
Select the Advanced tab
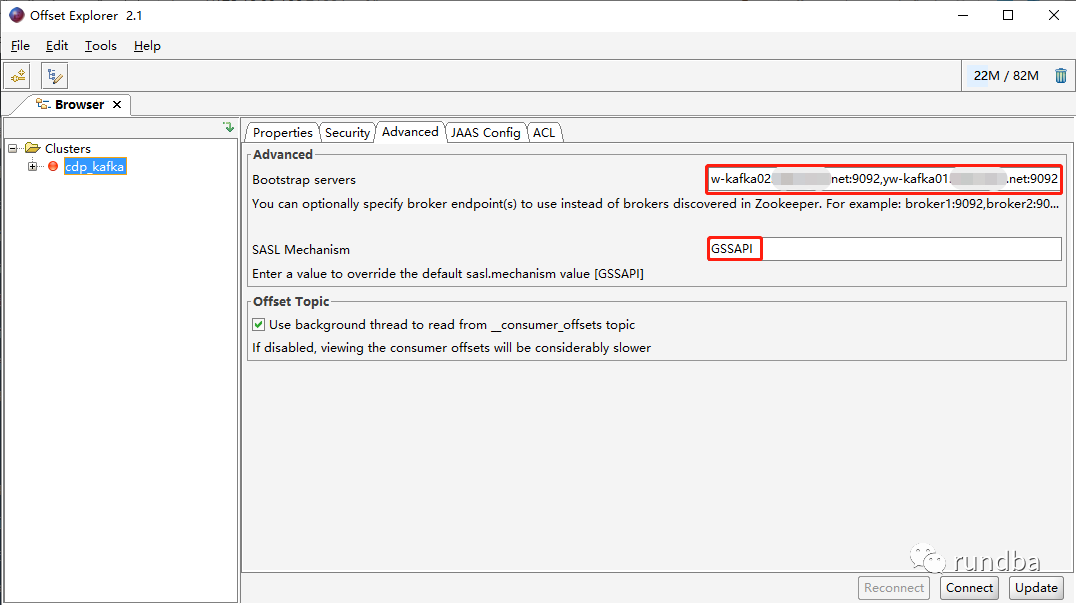(410, 132)
